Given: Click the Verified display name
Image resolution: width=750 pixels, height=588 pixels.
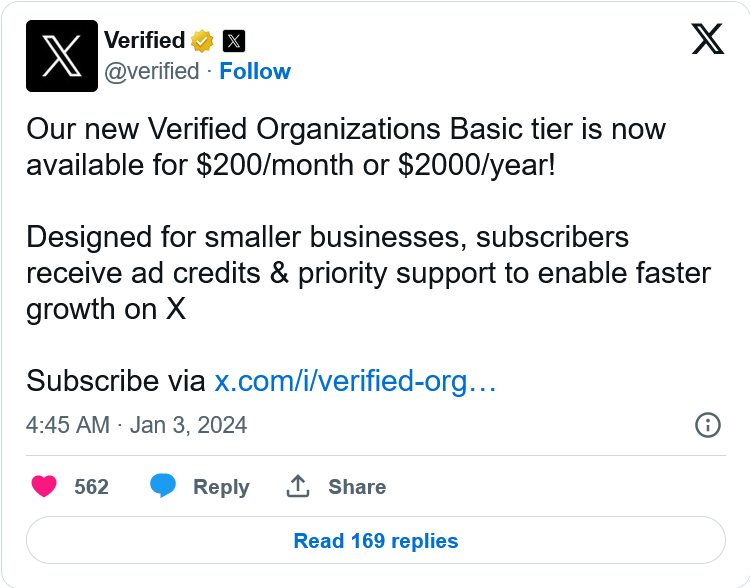Looking at the screenshot, I should pyautogui.click(x=145, y=41).
